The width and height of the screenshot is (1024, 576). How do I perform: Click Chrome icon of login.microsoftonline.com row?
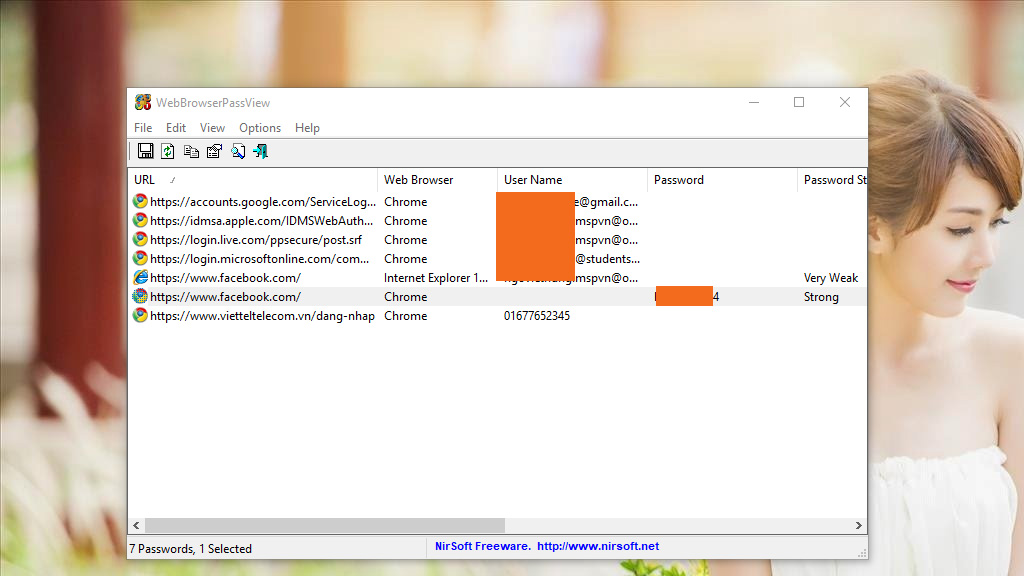click(x=140, y=258)
